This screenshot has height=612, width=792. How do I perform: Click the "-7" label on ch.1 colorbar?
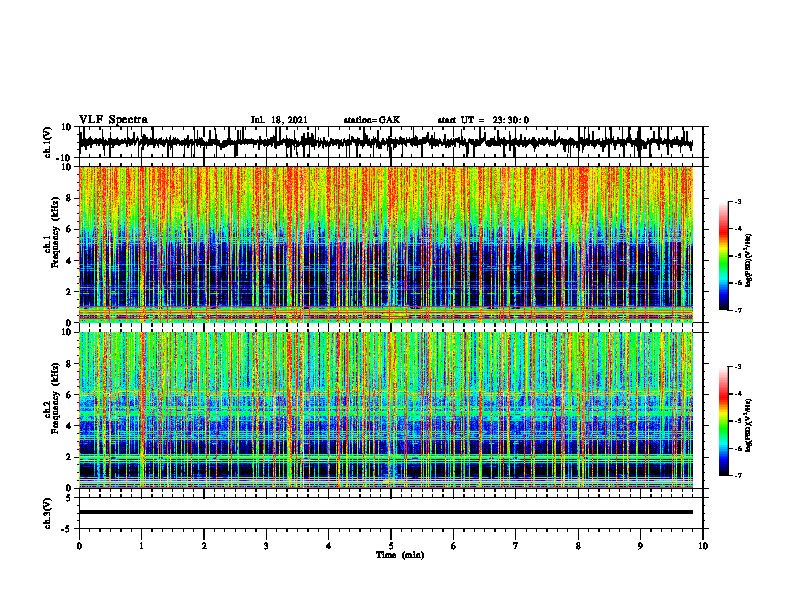[737, 310]
